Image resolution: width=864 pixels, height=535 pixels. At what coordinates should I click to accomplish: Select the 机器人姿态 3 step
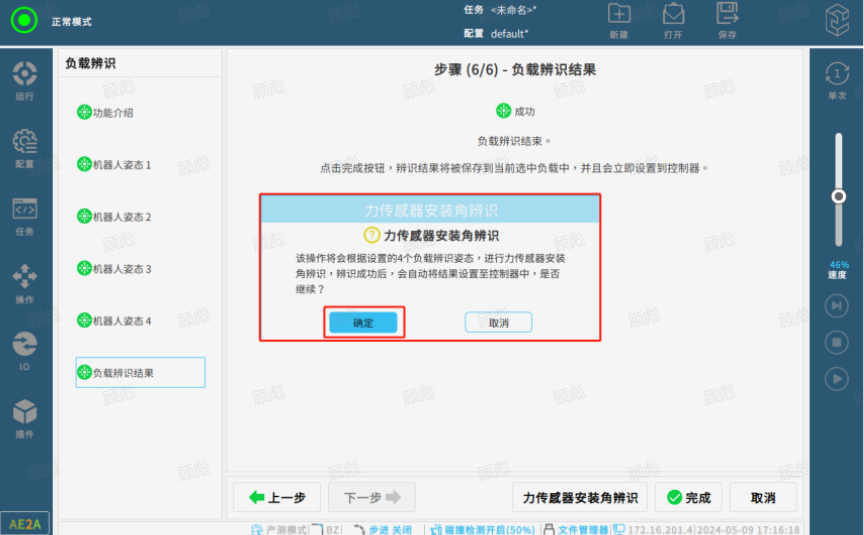(x=121, y=269)
